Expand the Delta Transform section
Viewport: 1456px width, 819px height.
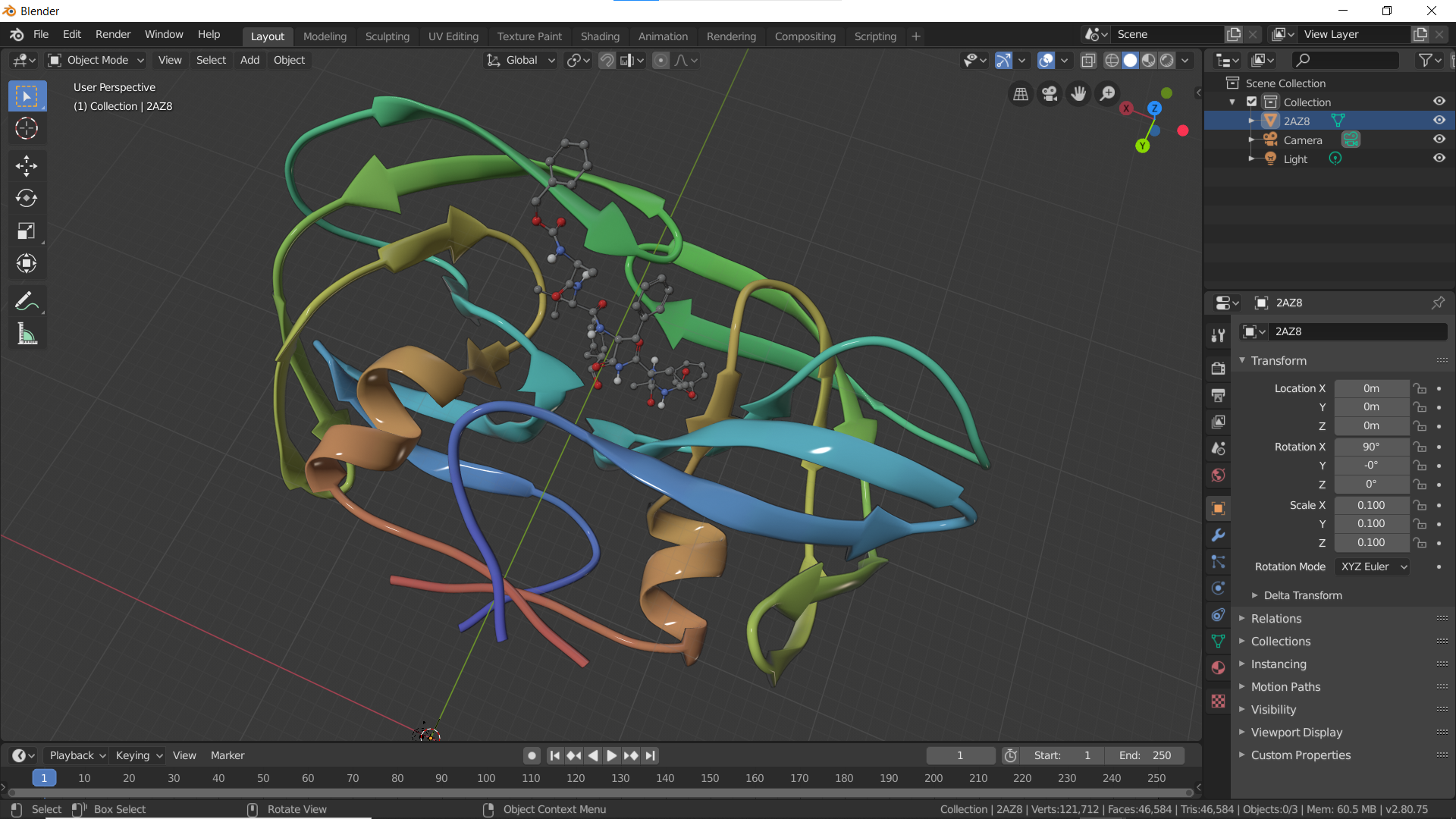pos(1302,595)
